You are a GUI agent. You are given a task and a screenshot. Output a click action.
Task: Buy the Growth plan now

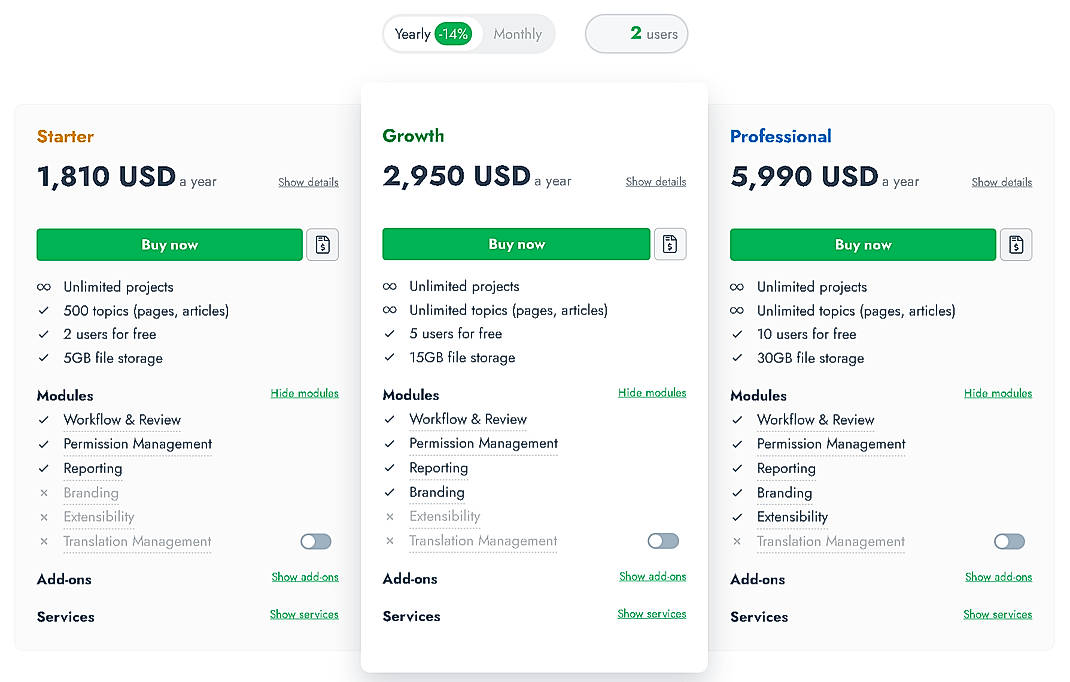516,243
